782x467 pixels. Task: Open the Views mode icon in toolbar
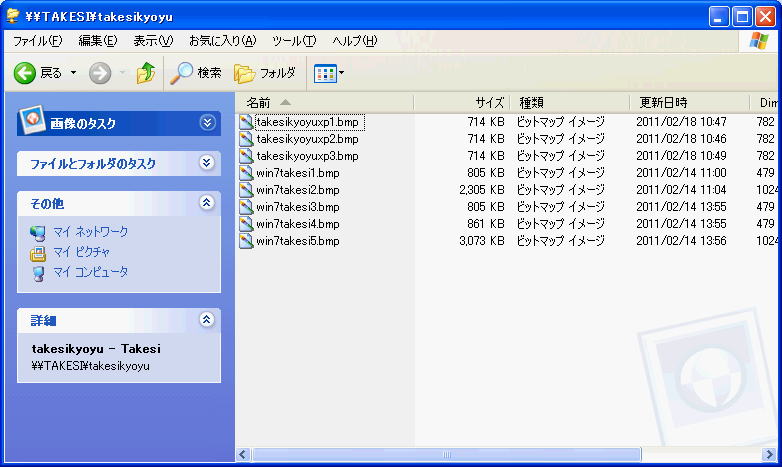(325, 74)
